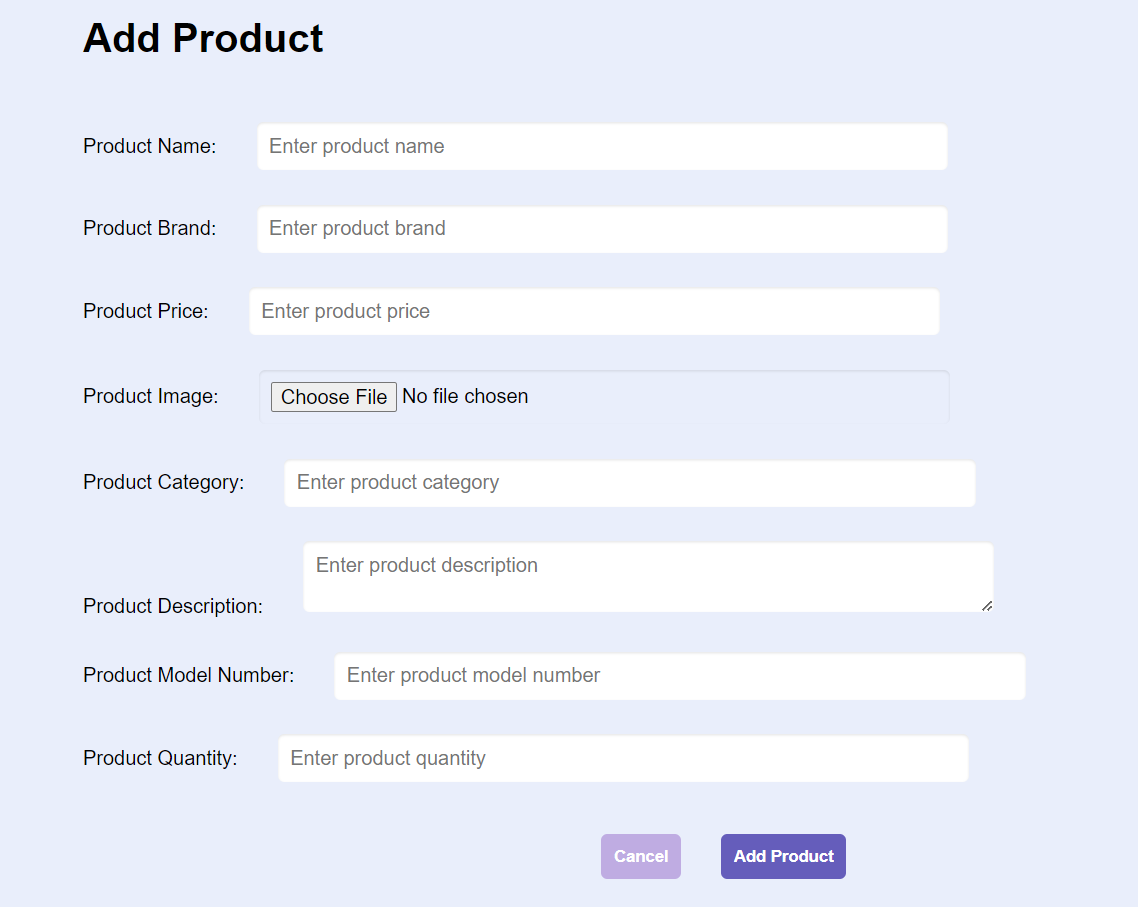Click the Product Image label
This screenshot has height=907, width=1138.
151,396
